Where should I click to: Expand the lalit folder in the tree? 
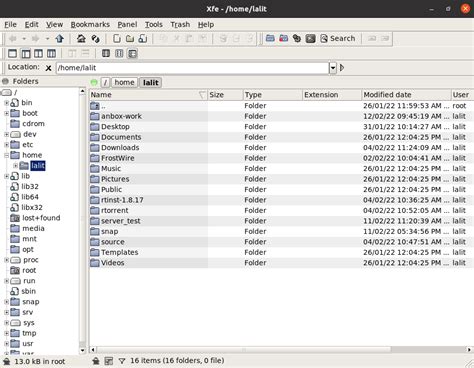click(15, 166)
